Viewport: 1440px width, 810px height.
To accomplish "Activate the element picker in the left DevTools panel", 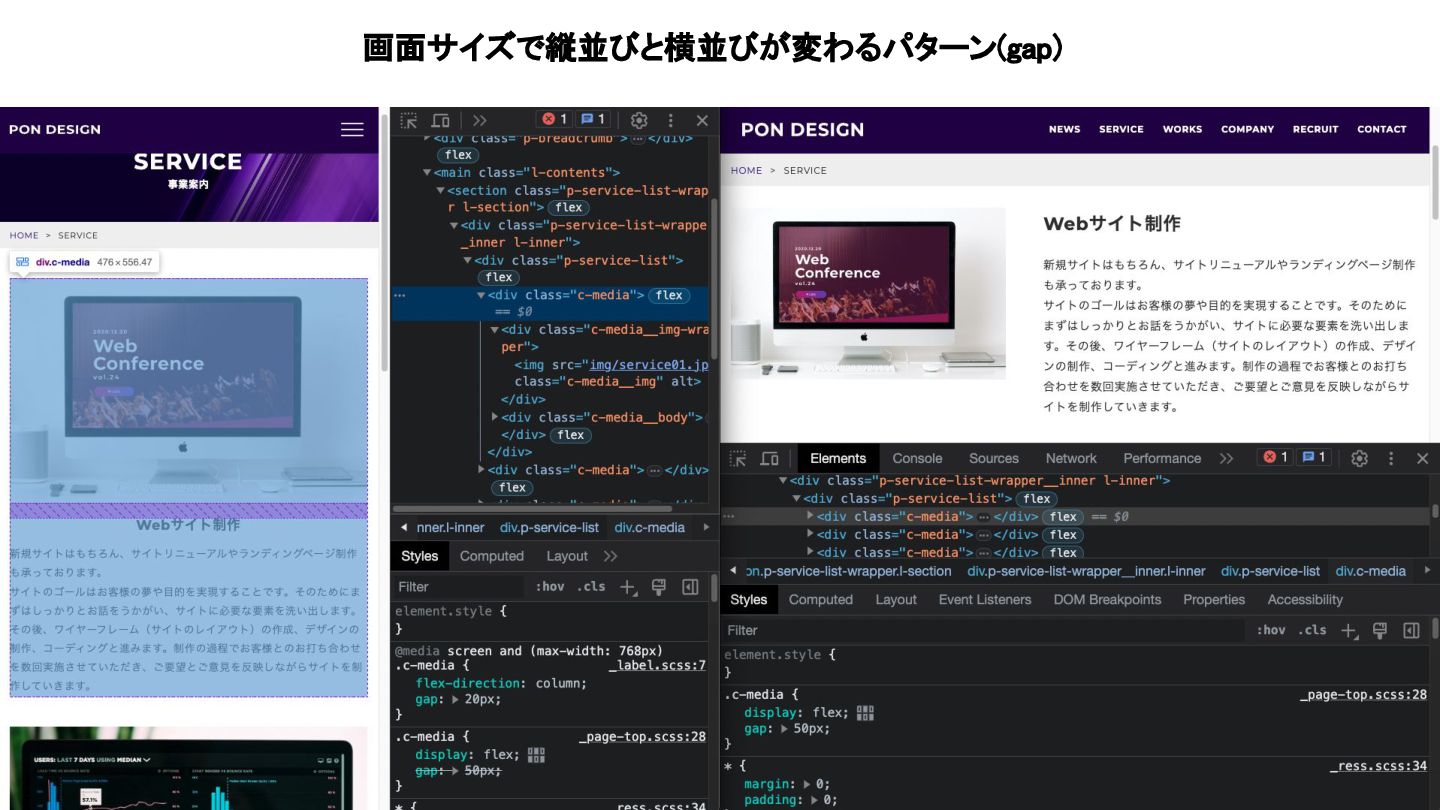I will [409, 120].
